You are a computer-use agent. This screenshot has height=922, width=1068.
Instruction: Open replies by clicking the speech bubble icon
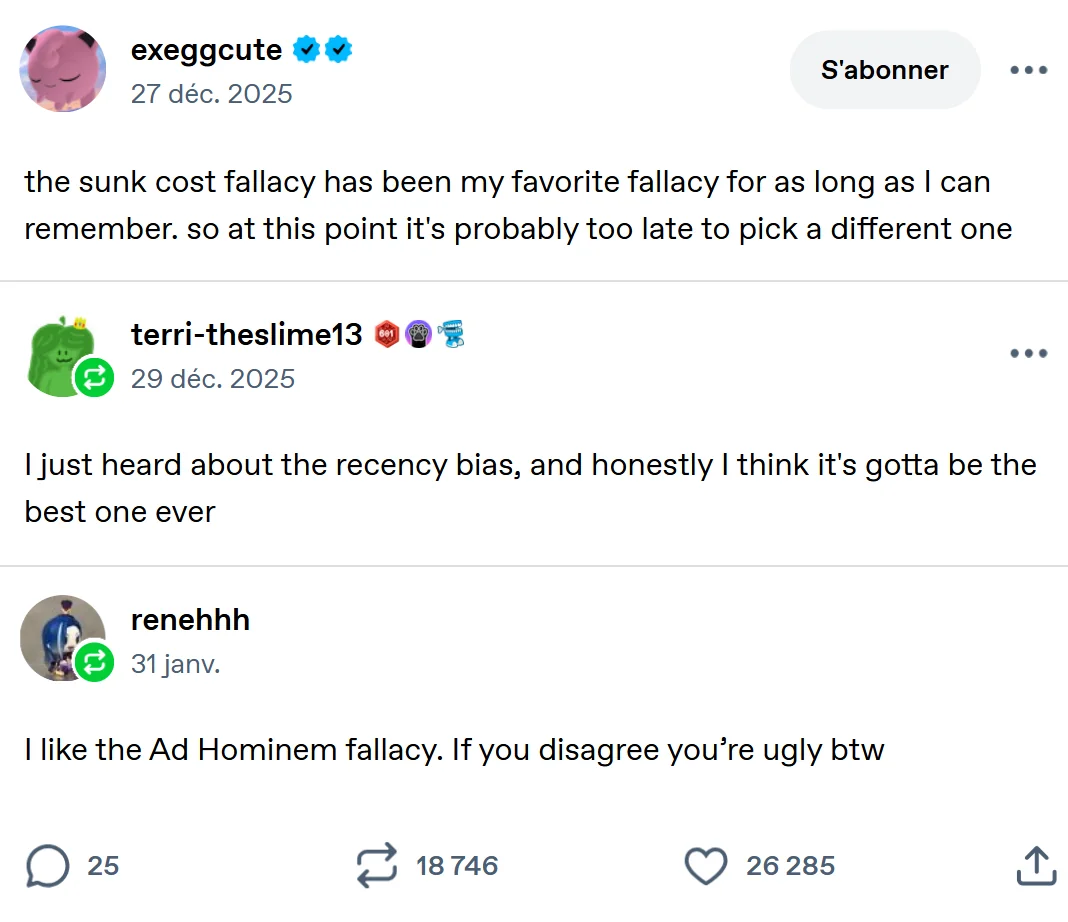tap(47, 866)
